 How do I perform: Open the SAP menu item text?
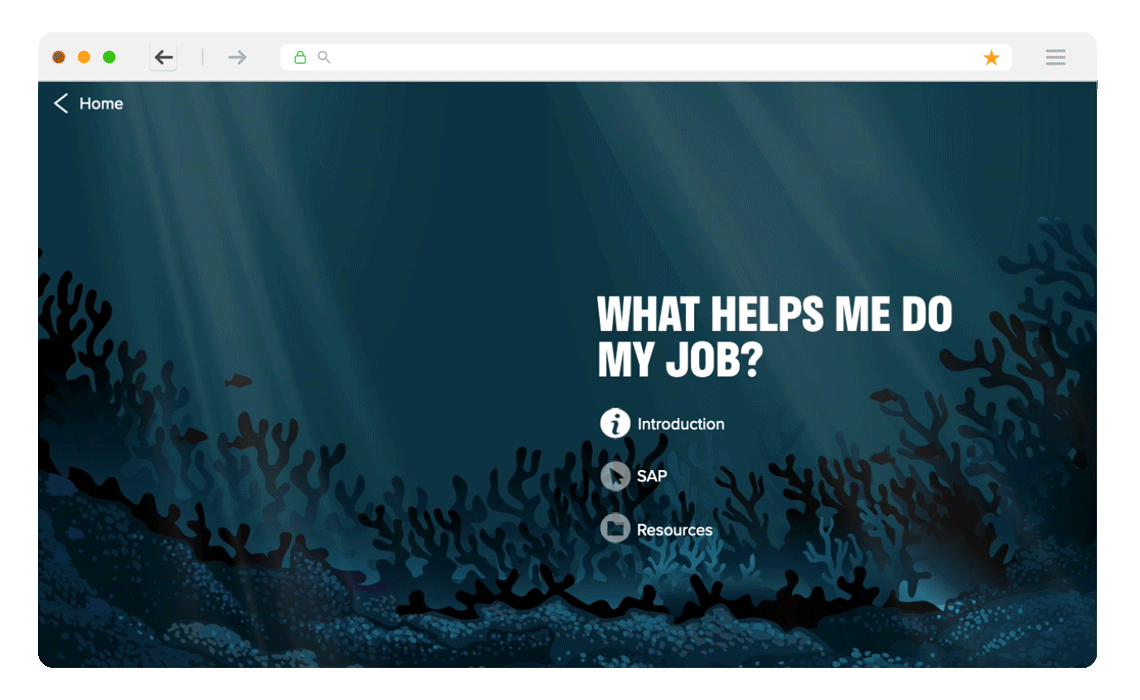(652, 477)
